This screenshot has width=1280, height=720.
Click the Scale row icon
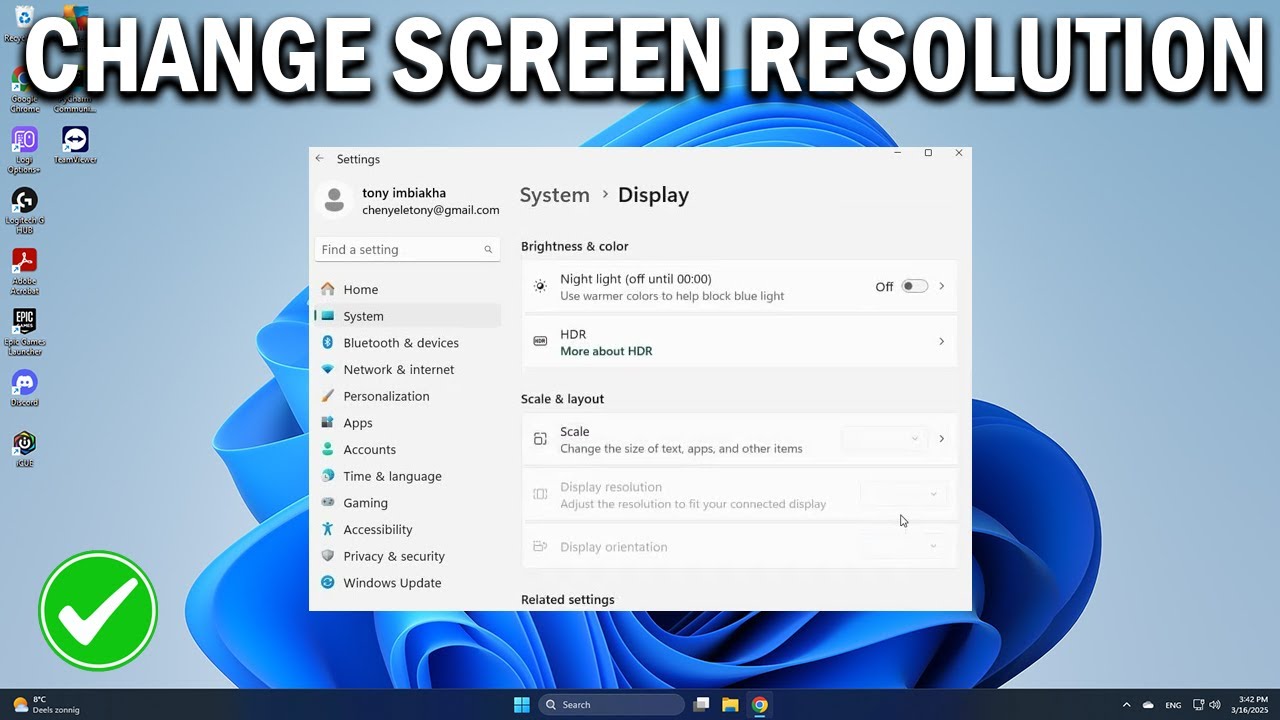[x=540, y=439]
